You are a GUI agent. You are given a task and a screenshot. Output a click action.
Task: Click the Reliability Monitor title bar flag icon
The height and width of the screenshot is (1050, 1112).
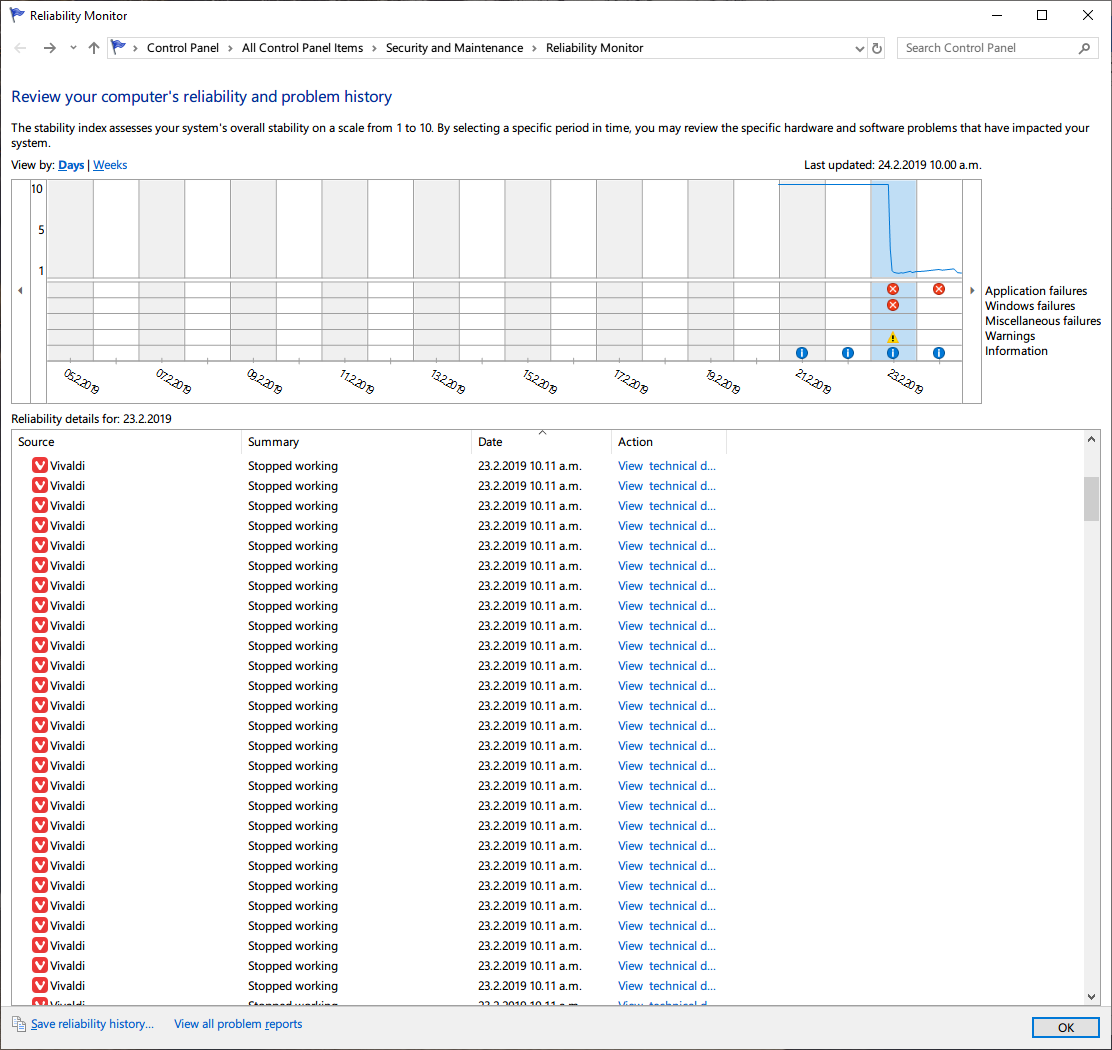click(x=17, y=15)
